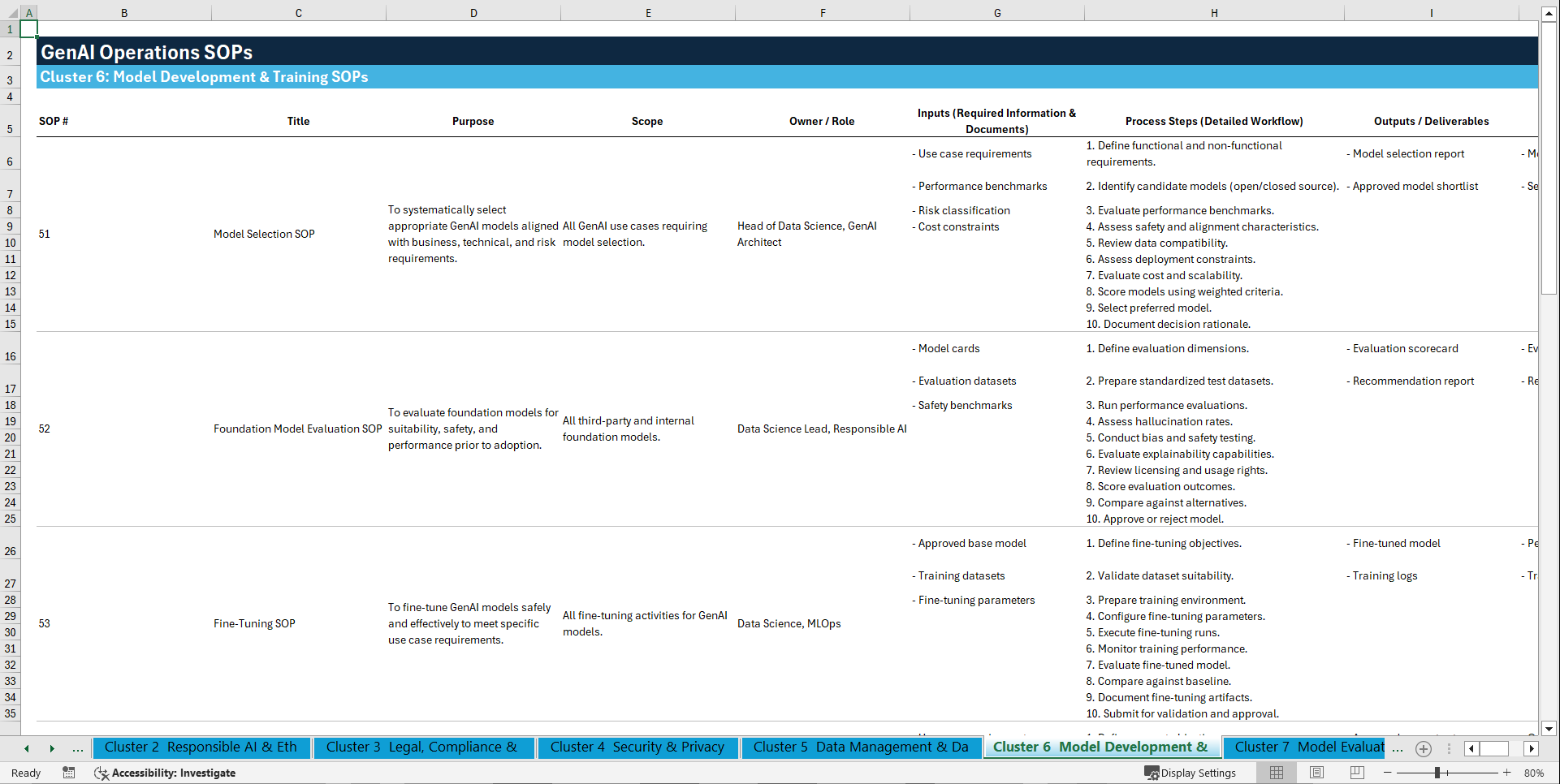Image resolution: width=1560 pixels, height=784 pixels.
Task: Select the Cluster 7 Model Evaluation tab
Action: tap(1304, 747)
